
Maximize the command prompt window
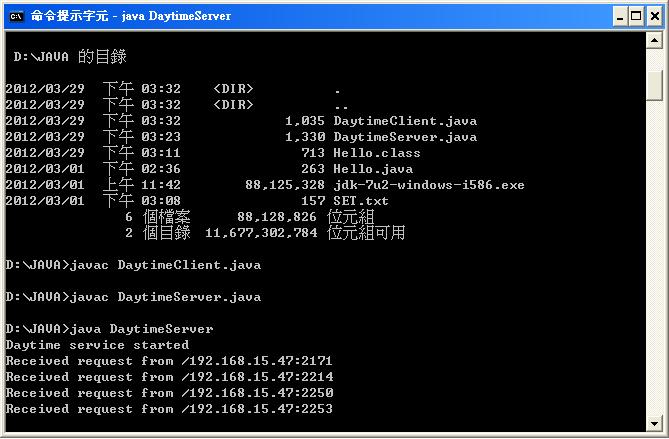636,16
